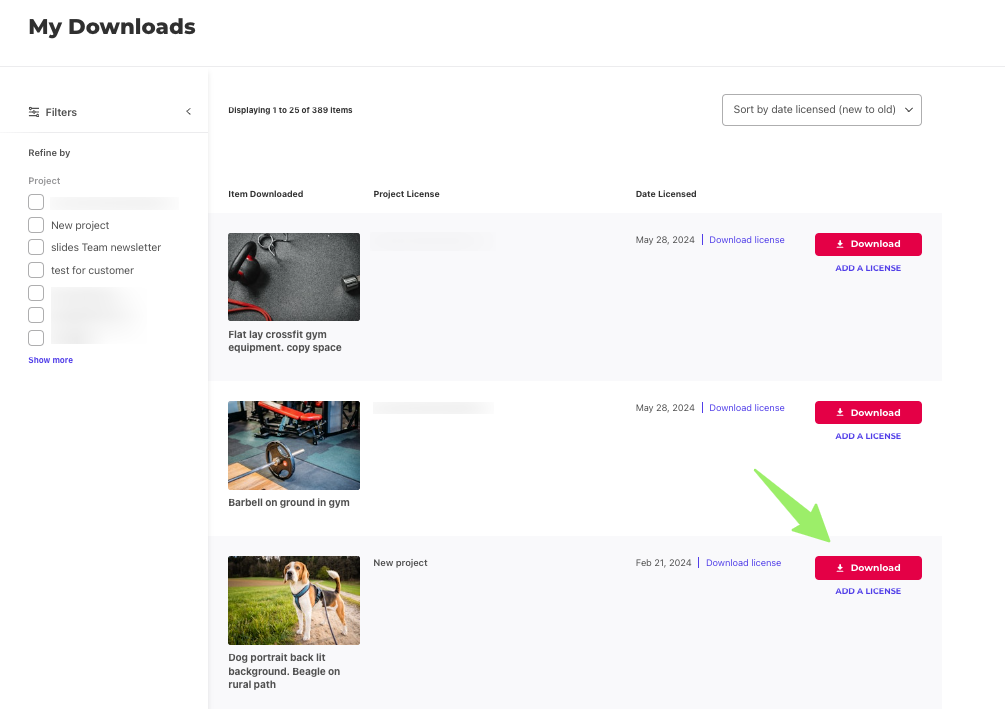Screen dimensions: 1005x709
Task: Click "ADD A LICENSE" under the first Download button
Action: pos(866,268)
